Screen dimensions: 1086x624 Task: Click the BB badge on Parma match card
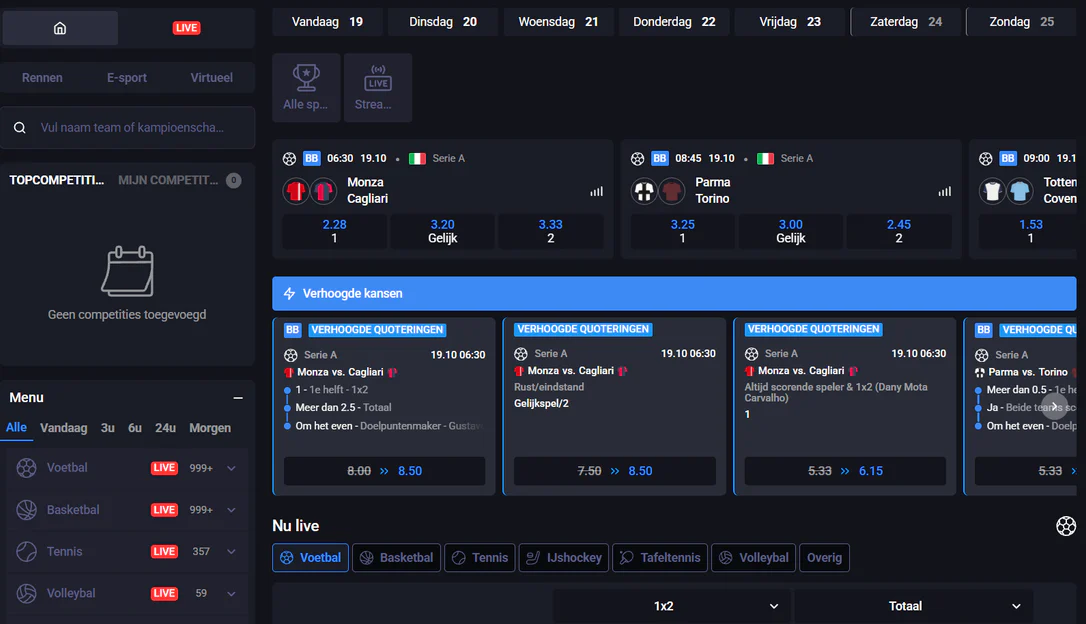point(659,159)
